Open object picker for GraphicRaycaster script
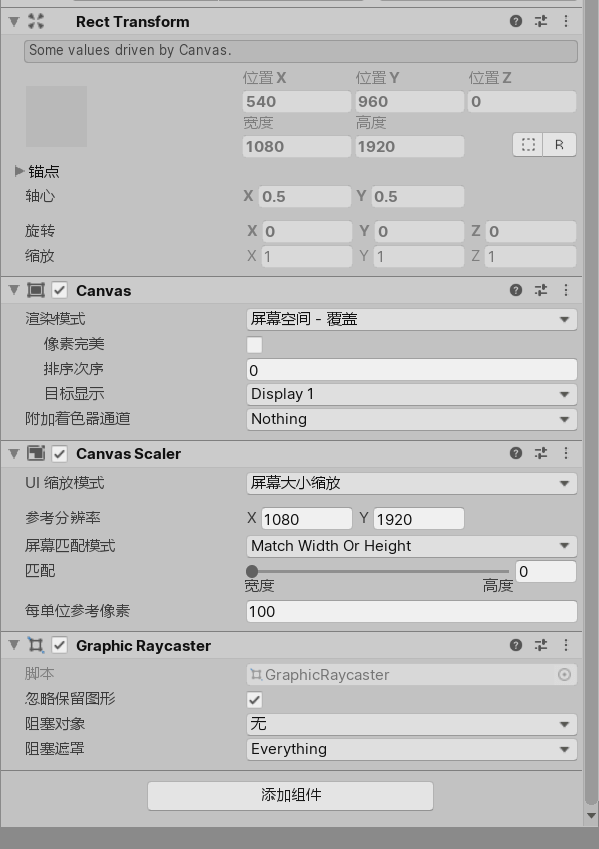The image size is (599, 849). pos(564,675)
